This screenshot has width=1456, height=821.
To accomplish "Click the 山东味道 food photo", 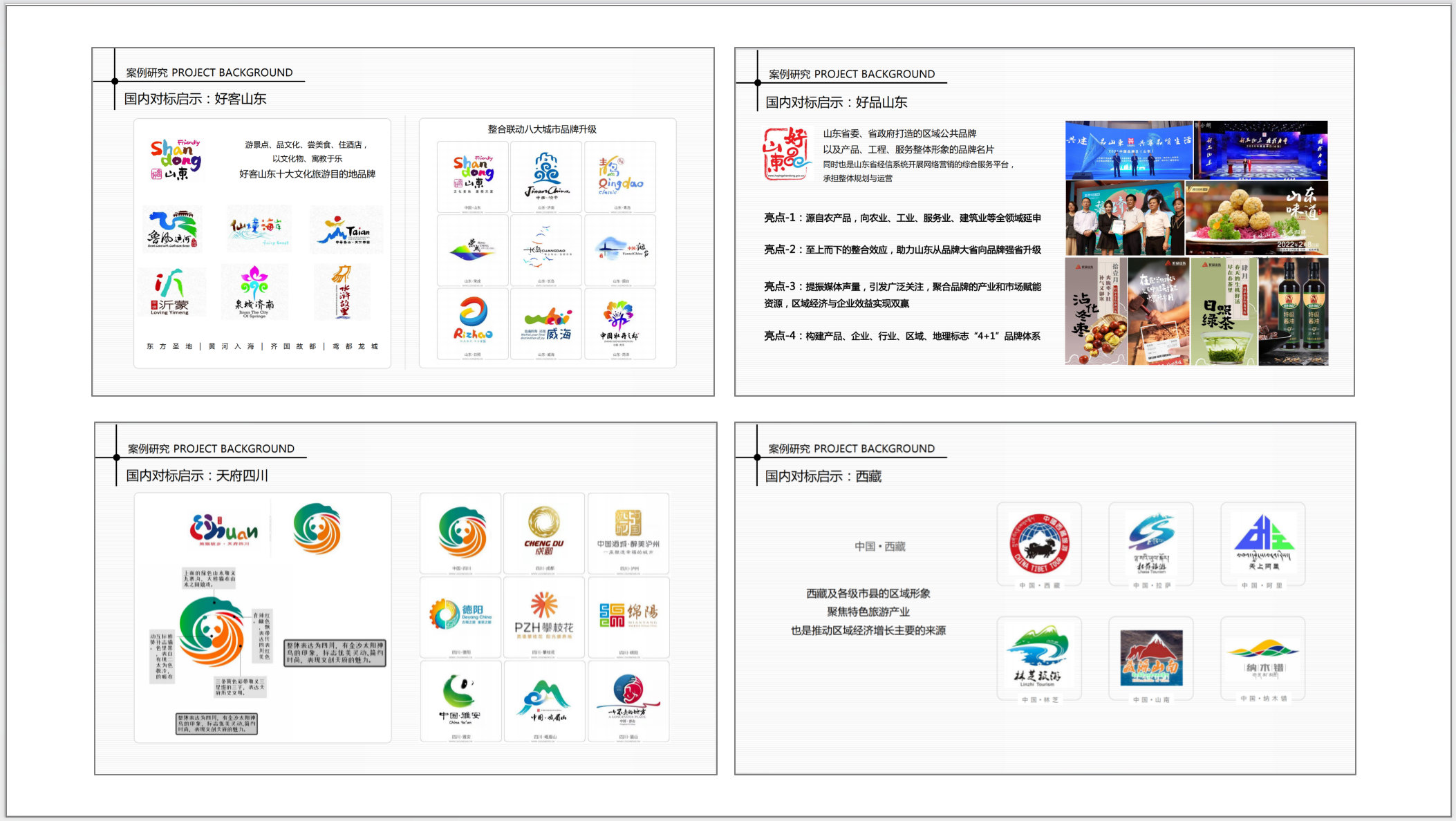I will point(1256,218).
